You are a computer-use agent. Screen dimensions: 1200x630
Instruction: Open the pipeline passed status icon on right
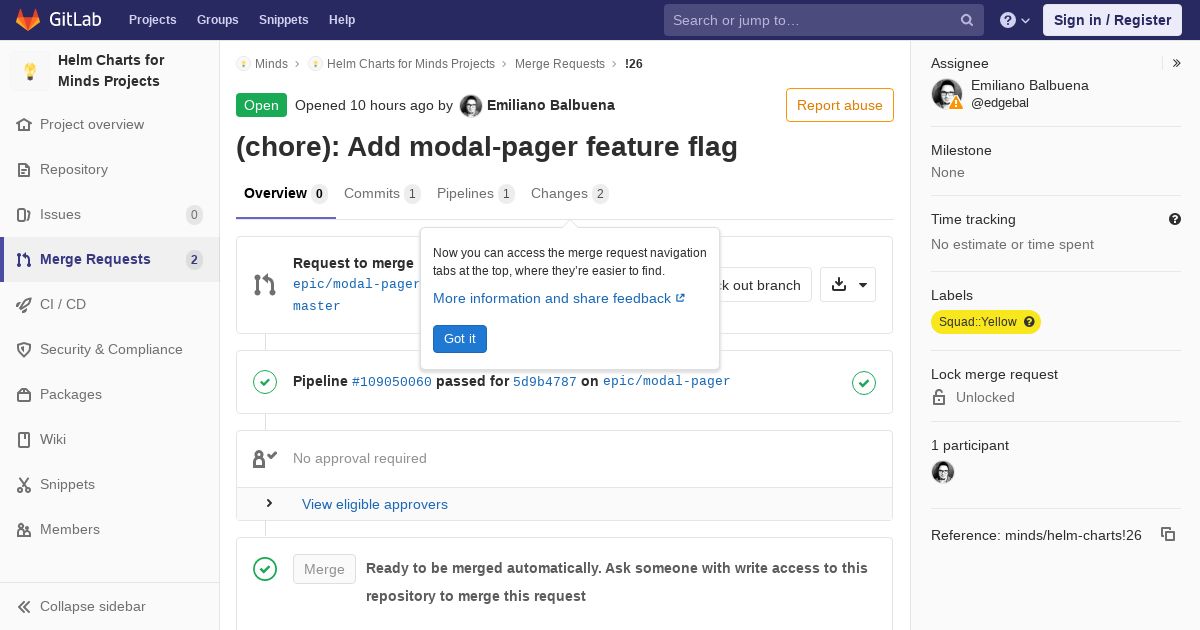[863, 382]
